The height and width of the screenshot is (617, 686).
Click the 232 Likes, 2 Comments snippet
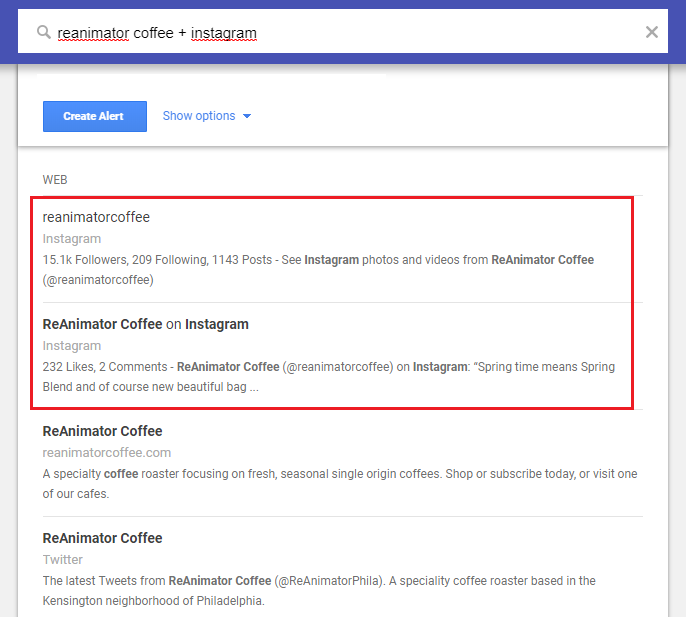[x=329, y=377]
